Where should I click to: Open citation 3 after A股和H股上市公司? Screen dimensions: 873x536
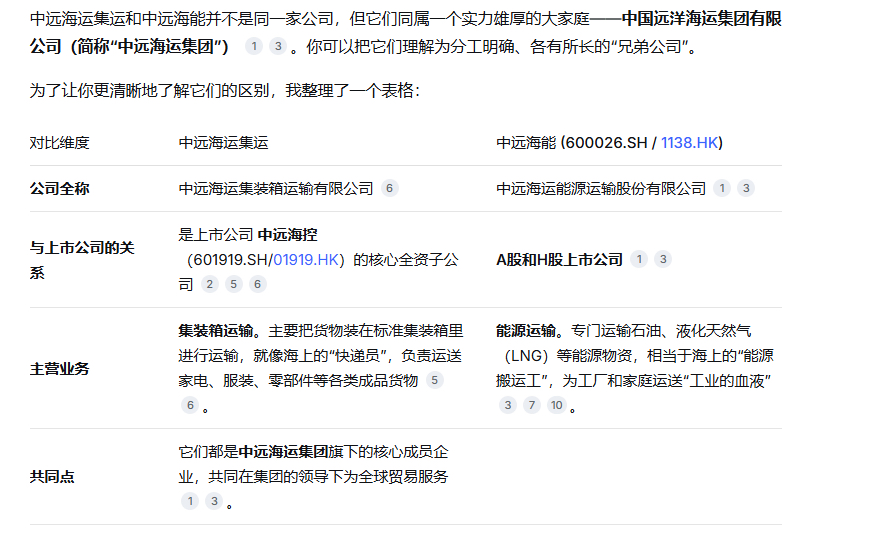pos(663,259)
